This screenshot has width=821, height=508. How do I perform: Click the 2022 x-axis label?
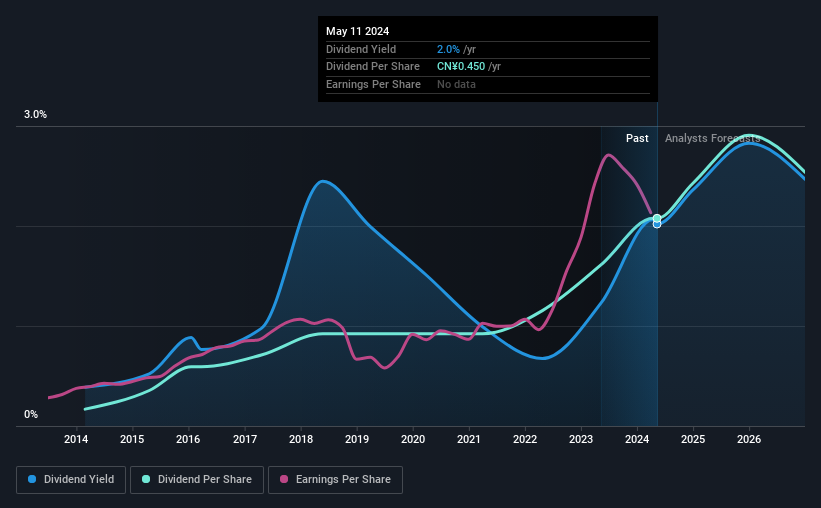(525, 439)
